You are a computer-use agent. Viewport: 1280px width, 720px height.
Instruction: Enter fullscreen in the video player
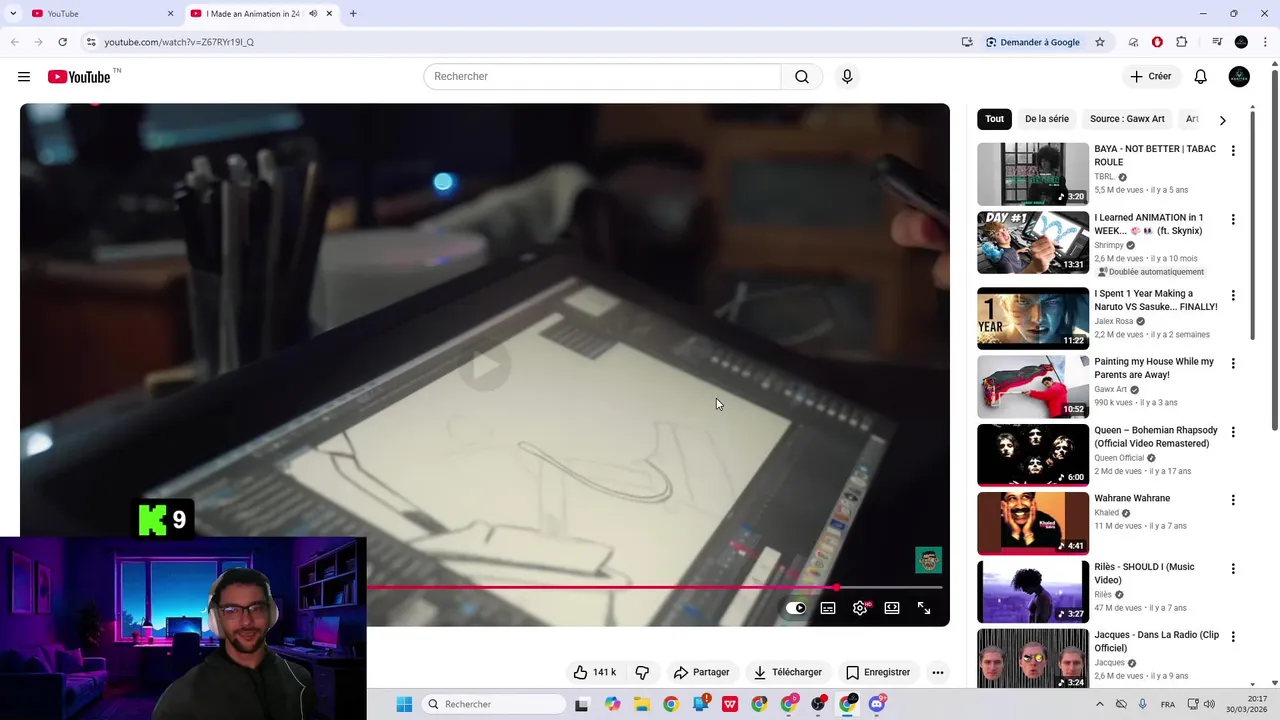pyautogui.click(x=924, y=608)
